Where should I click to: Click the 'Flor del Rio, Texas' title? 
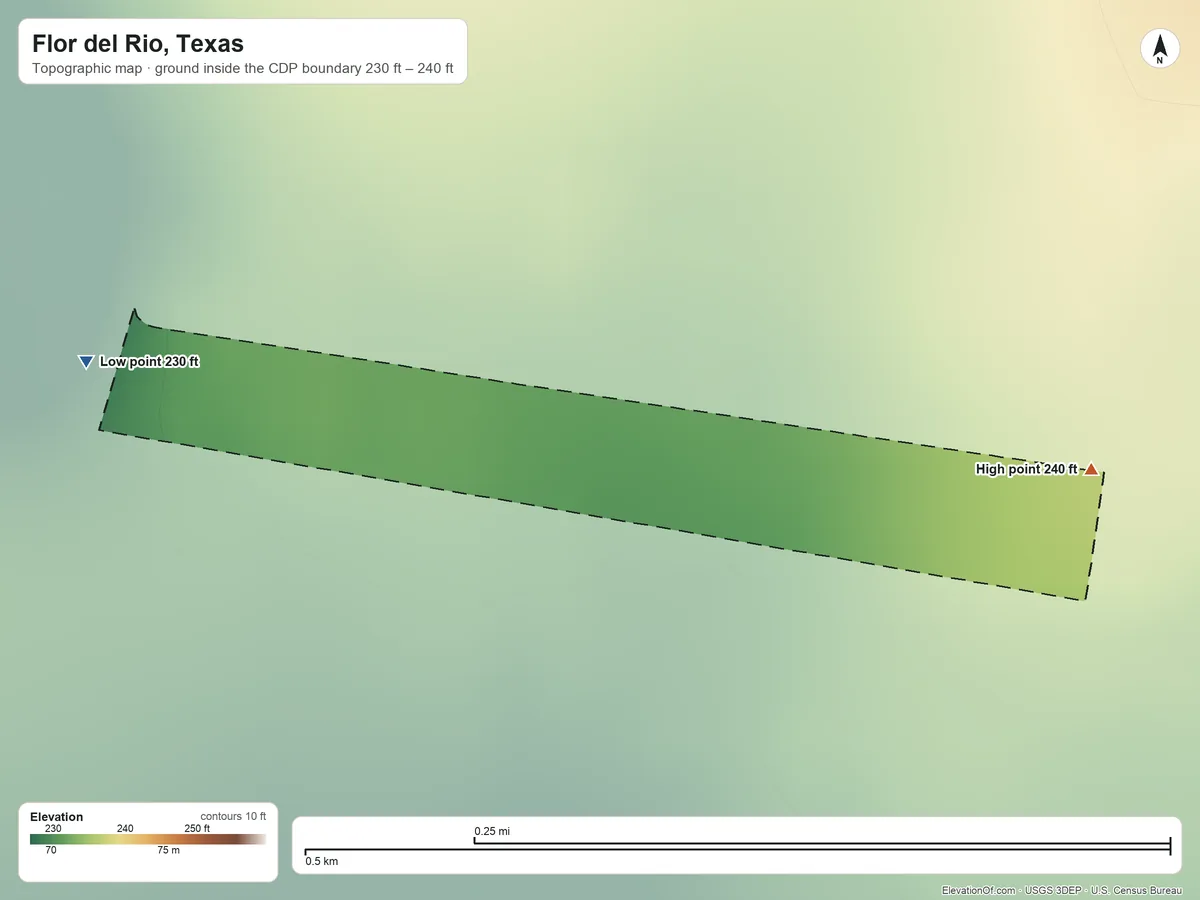138,44
